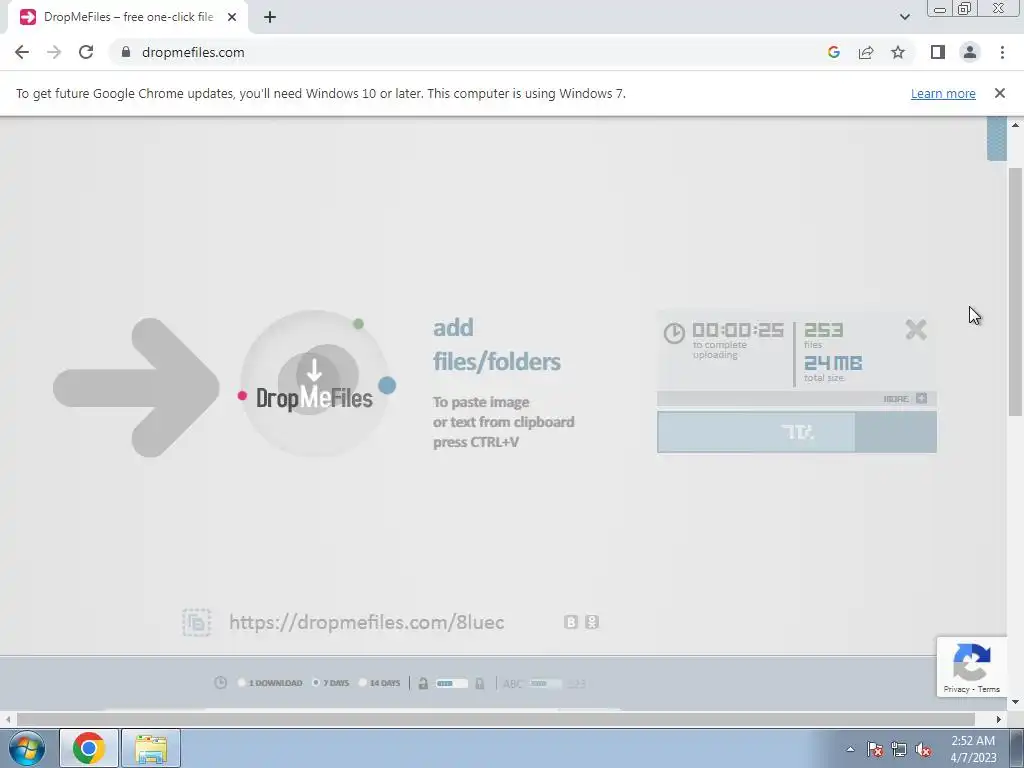Screen dimensions: 1024x768
Task: Select the https://dropmefiles.com/8luec link field
Action: point(366,622)
